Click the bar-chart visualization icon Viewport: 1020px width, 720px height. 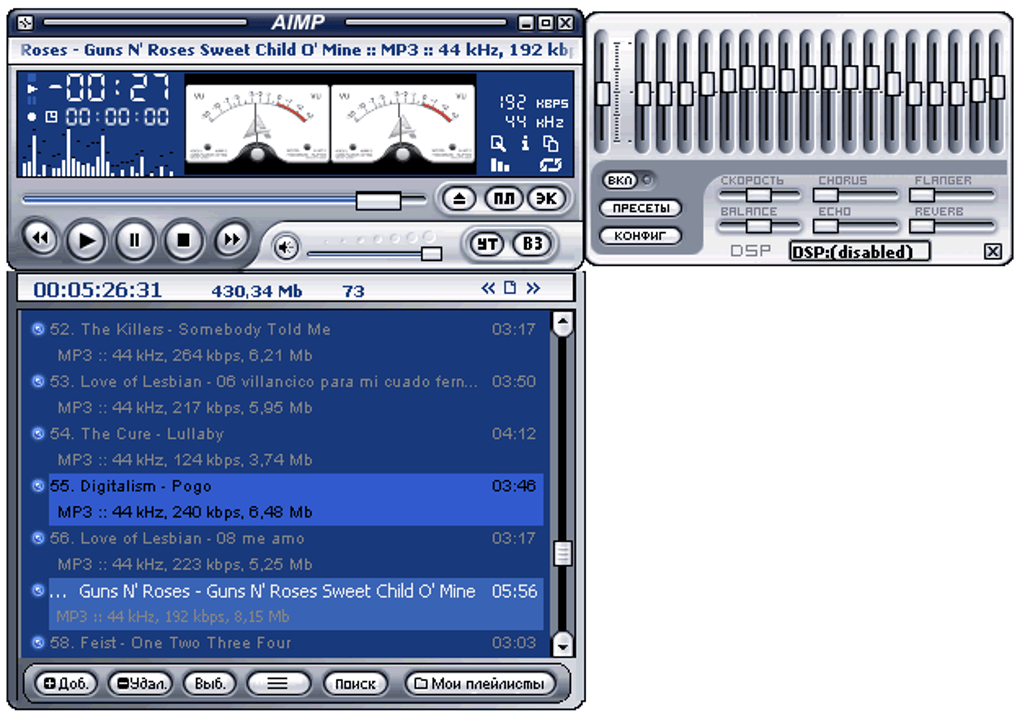click(500, 165)
